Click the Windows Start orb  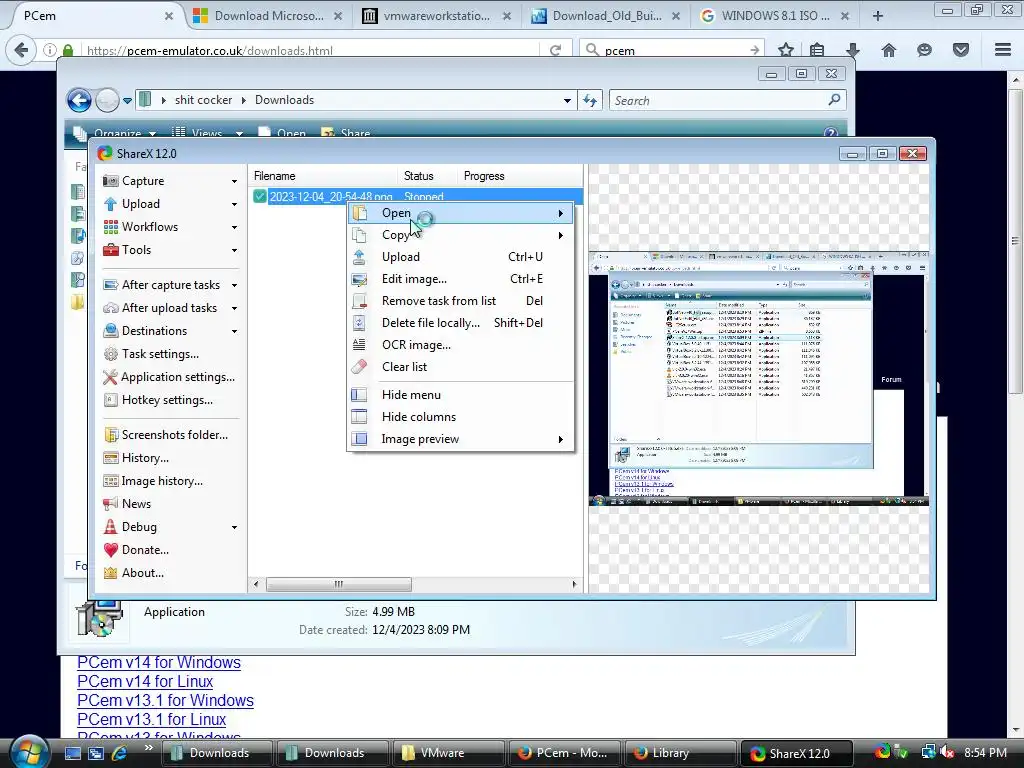coord(29,752)
